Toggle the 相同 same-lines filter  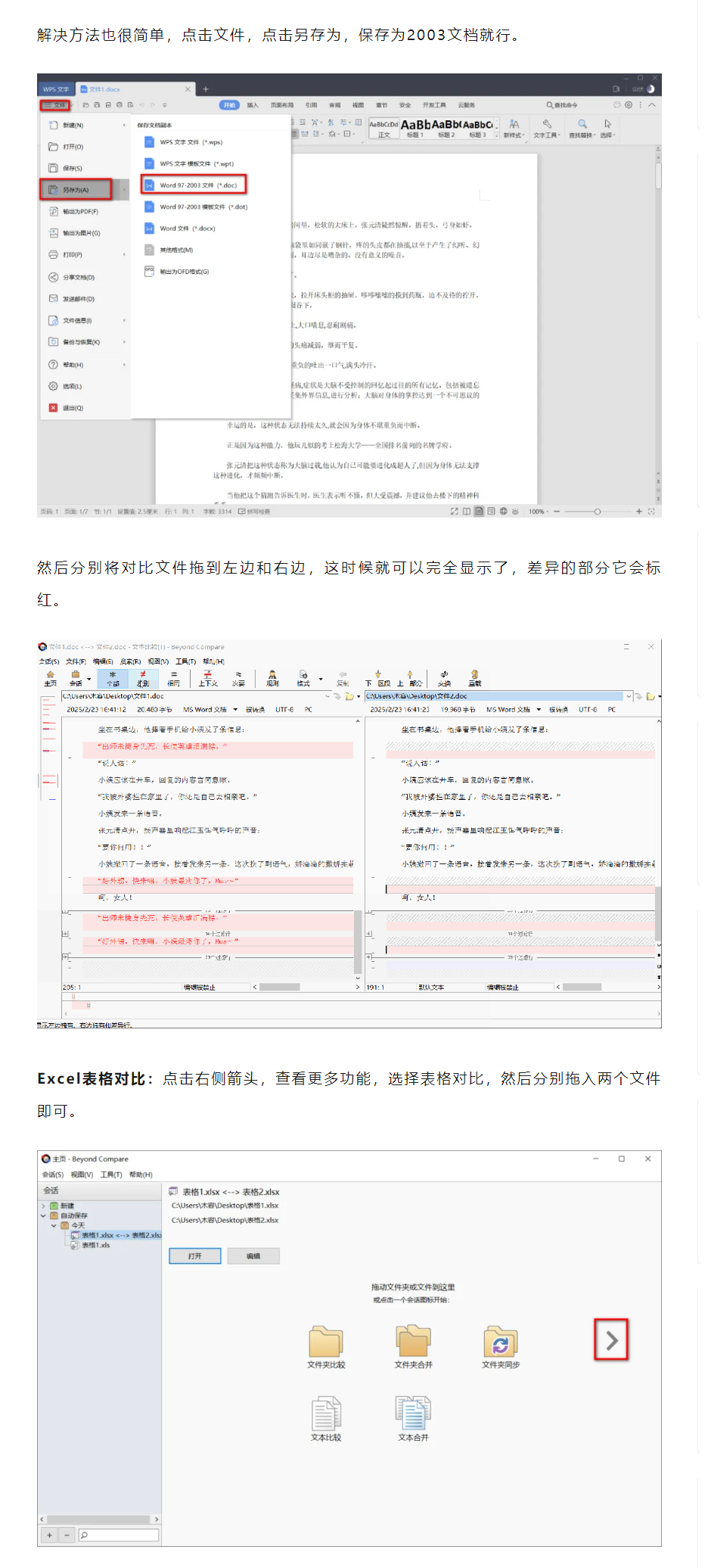coord(174,677)
